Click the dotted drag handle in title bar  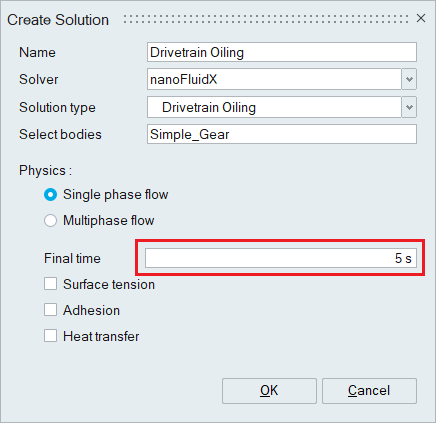[266, 19]
